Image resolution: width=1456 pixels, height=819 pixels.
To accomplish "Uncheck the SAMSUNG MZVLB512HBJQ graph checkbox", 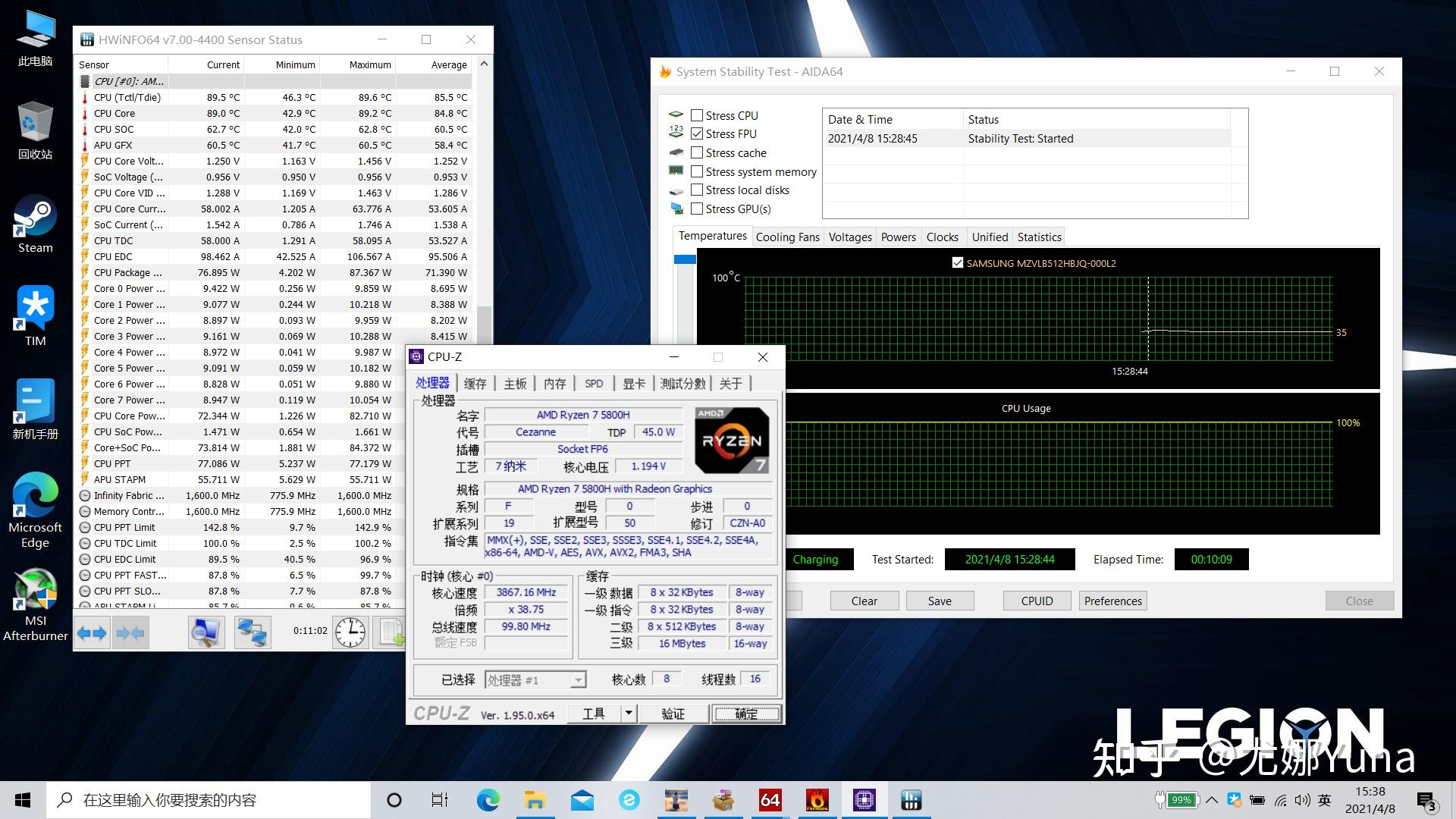I will pos(958,263).
